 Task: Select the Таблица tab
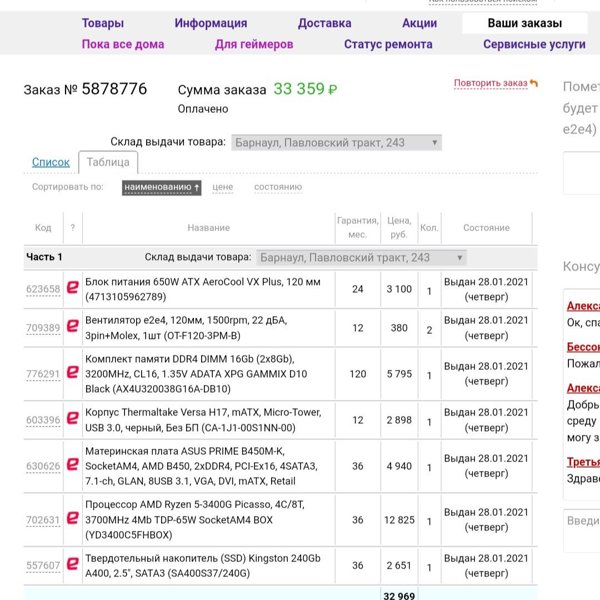pos(108,162)
